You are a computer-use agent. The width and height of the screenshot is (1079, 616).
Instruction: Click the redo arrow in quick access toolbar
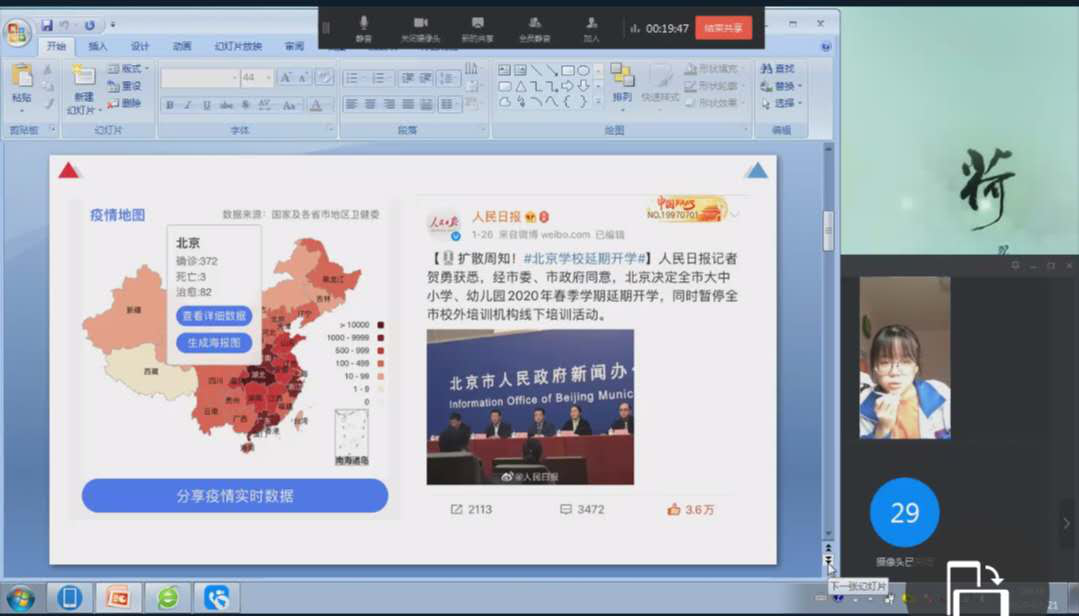[x=89, y=25]
